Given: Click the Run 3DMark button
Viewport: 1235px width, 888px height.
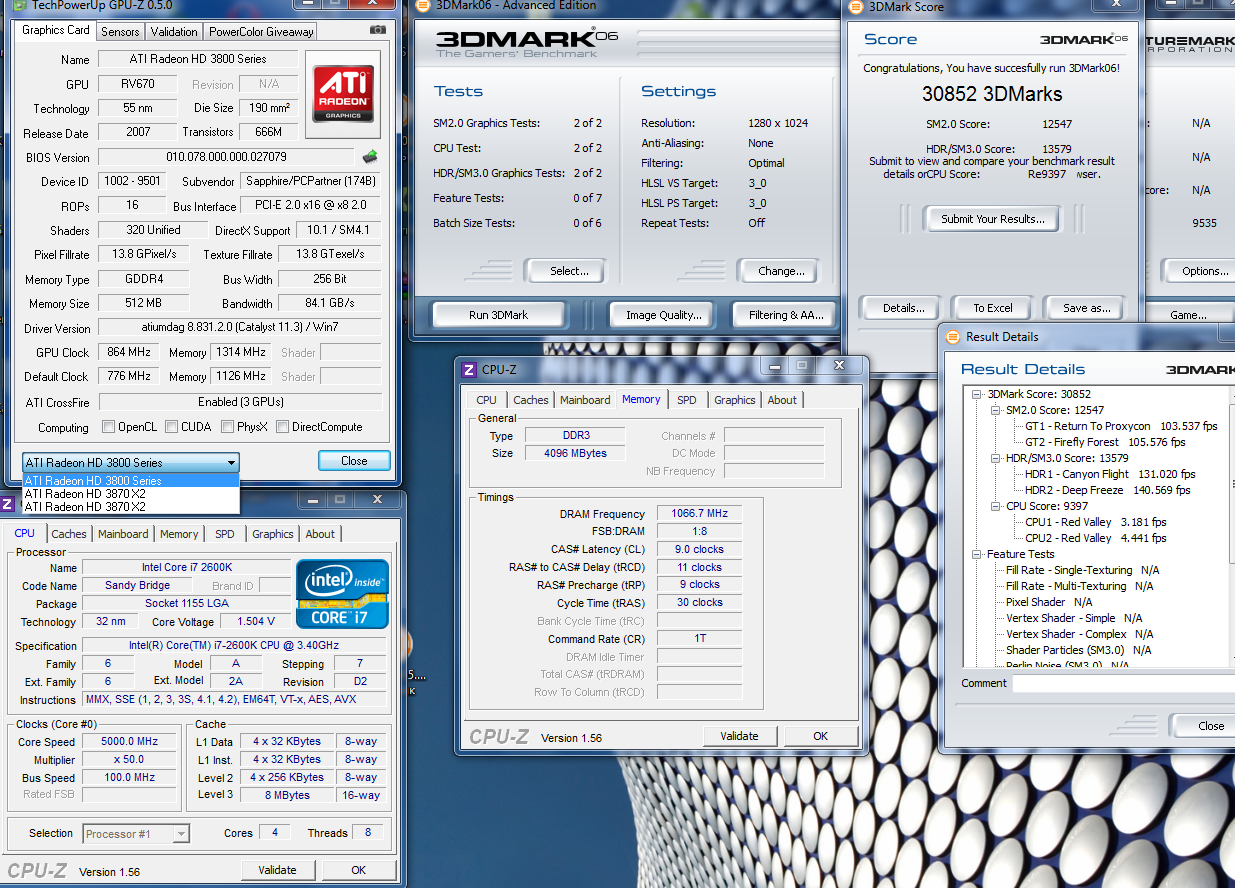Looking at the screenshot, I should [x=498, y=315].
